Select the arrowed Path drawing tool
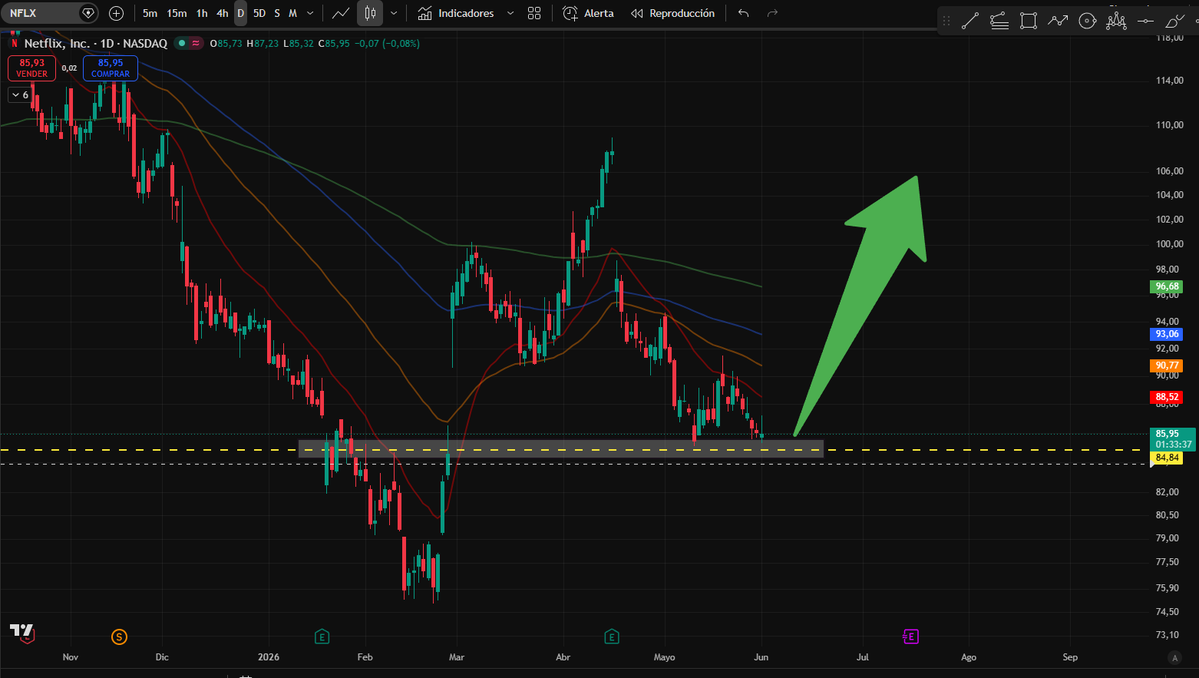The height and width of the screenshot is (678, 1199). [x=1058, y=21]
